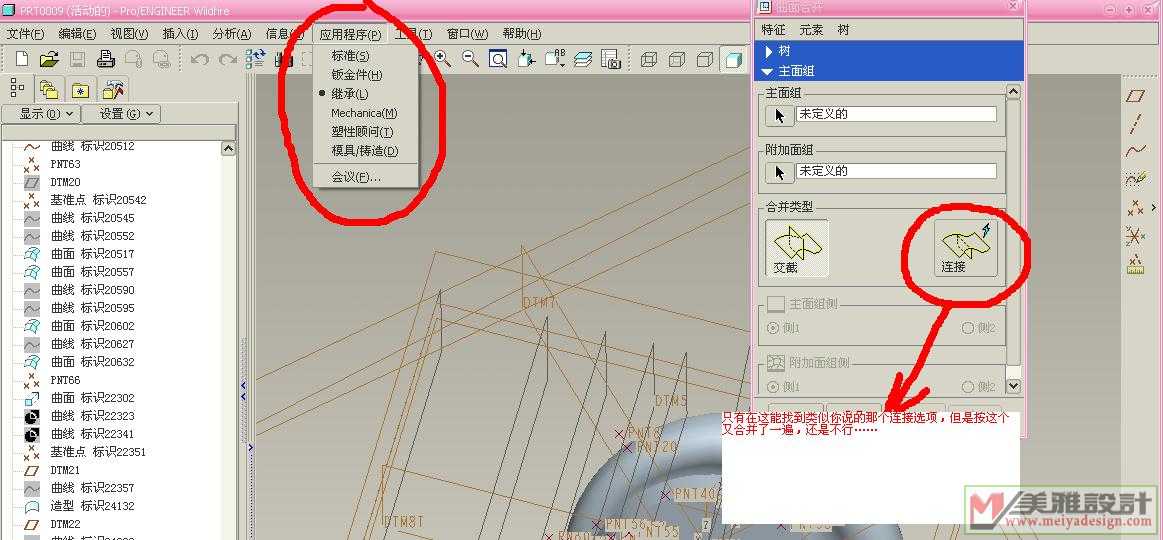Open the Model Tree tab
The height and width of the screenshot is (540, 1163).
click(18, 89)
